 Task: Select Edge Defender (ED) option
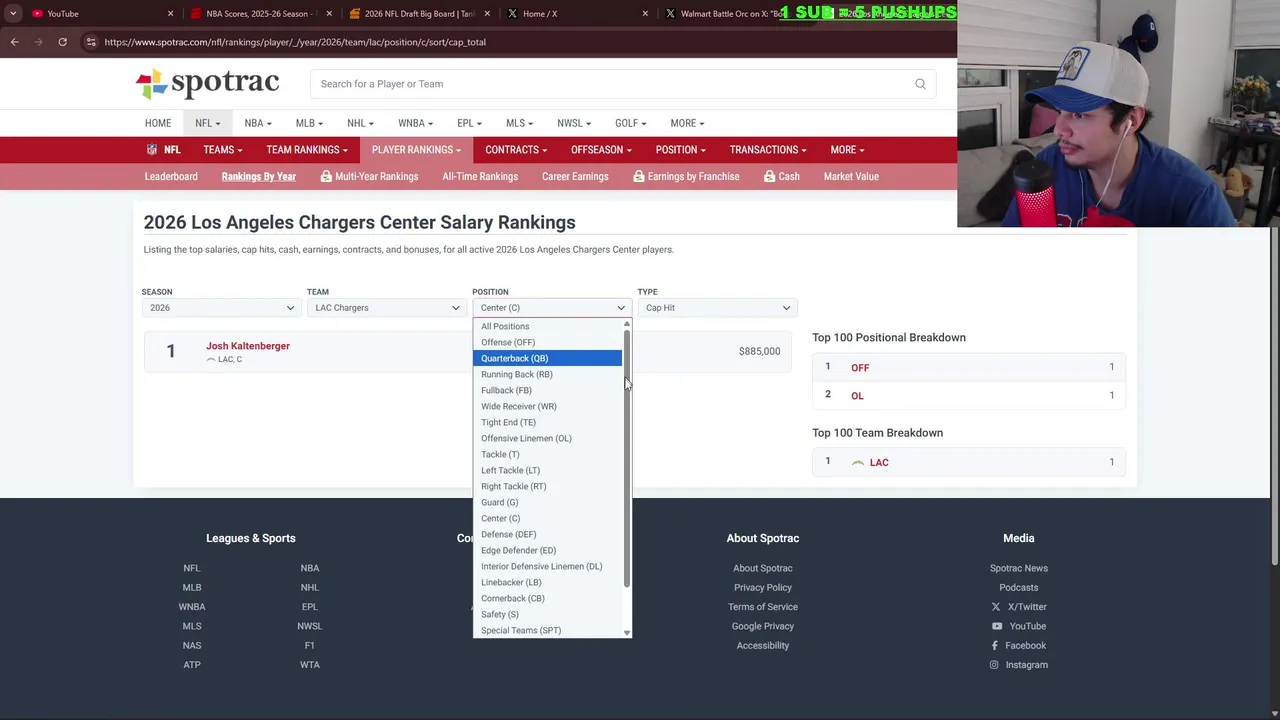[x=547, y=550]
